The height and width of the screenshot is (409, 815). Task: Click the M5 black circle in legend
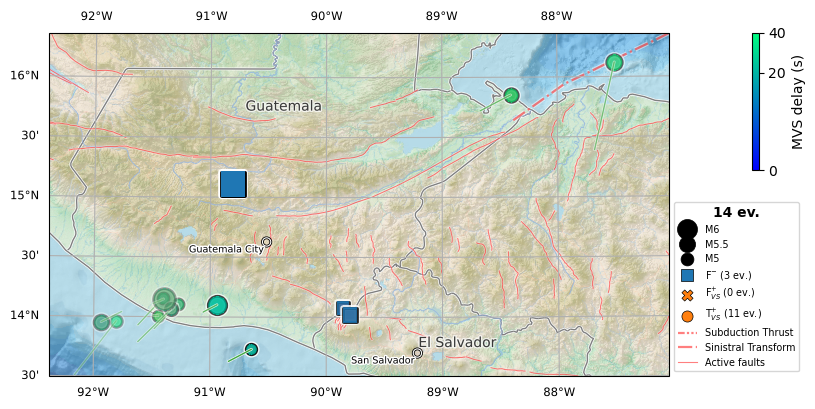[687, 258]
